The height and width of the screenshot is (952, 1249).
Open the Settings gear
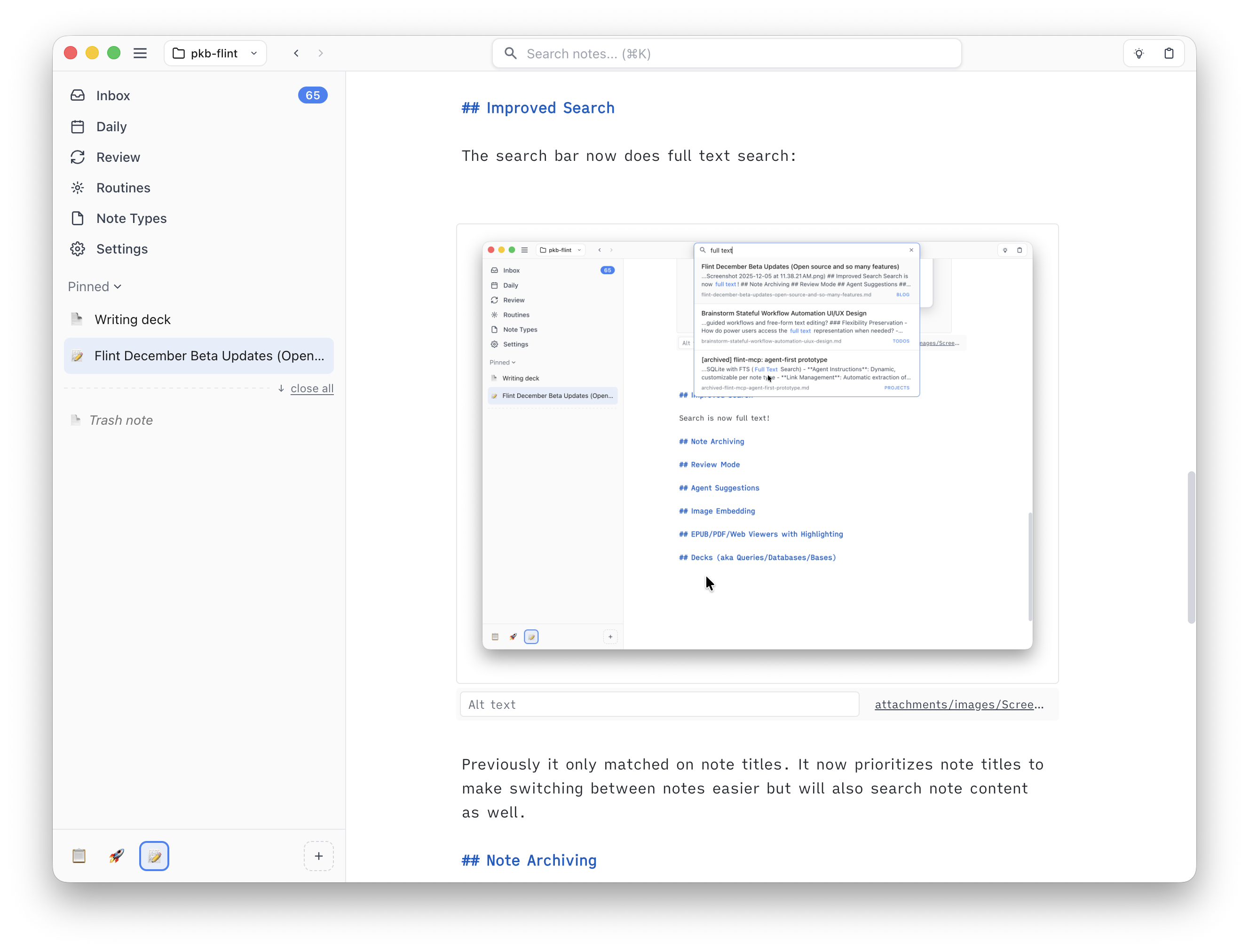122,249
